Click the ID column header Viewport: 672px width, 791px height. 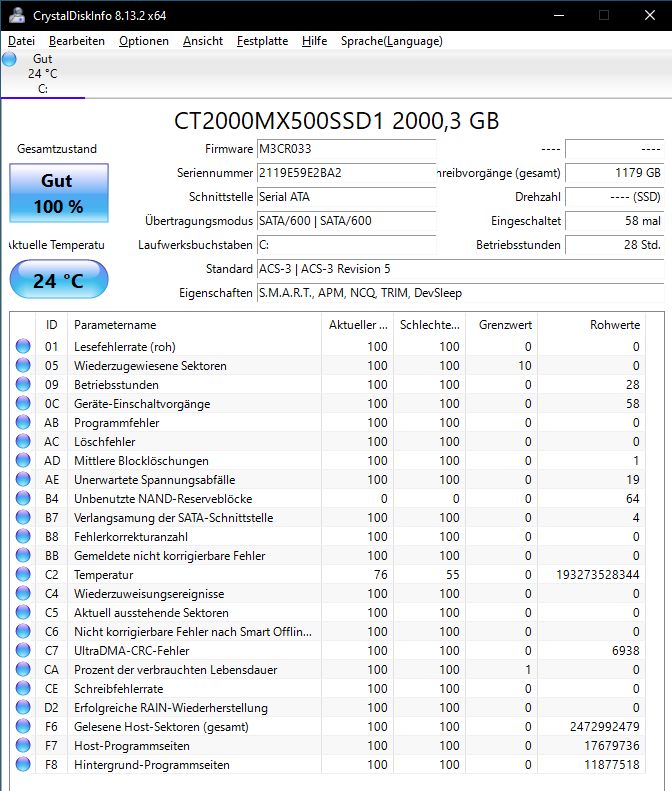coord(51,325)
